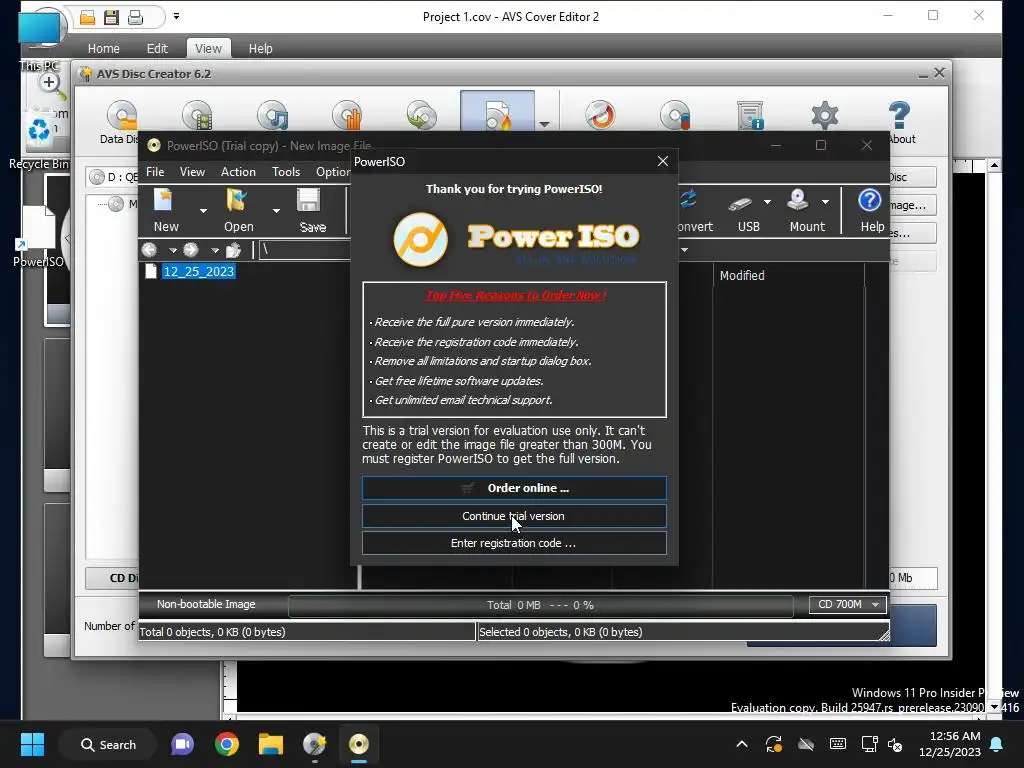The height and width of the screenshot is (768, 1024).
Task: Expand the Back history dropdown arrow
Action: point(172,250)
